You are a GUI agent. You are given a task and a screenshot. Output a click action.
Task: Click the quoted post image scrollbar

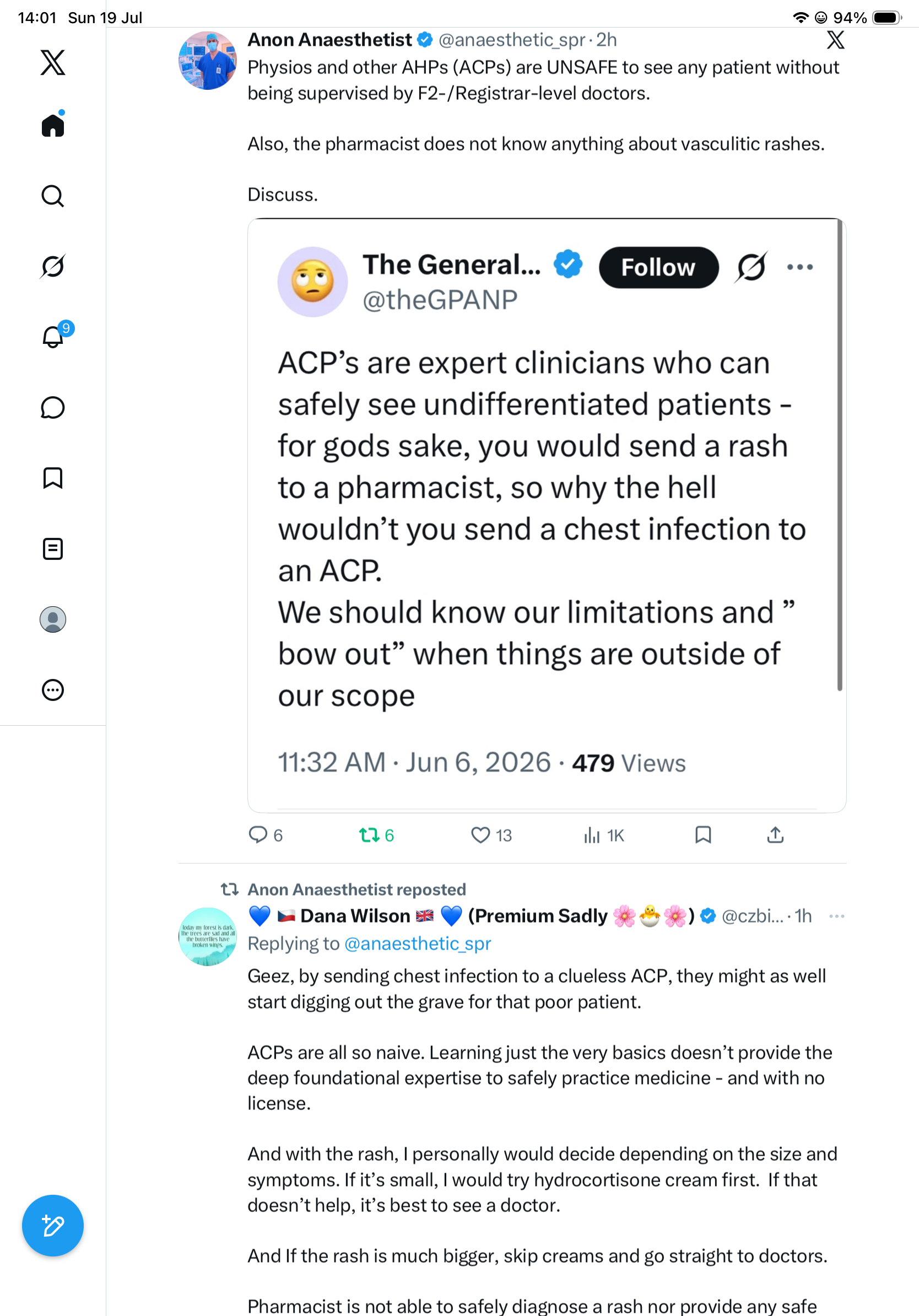[839, 455]
